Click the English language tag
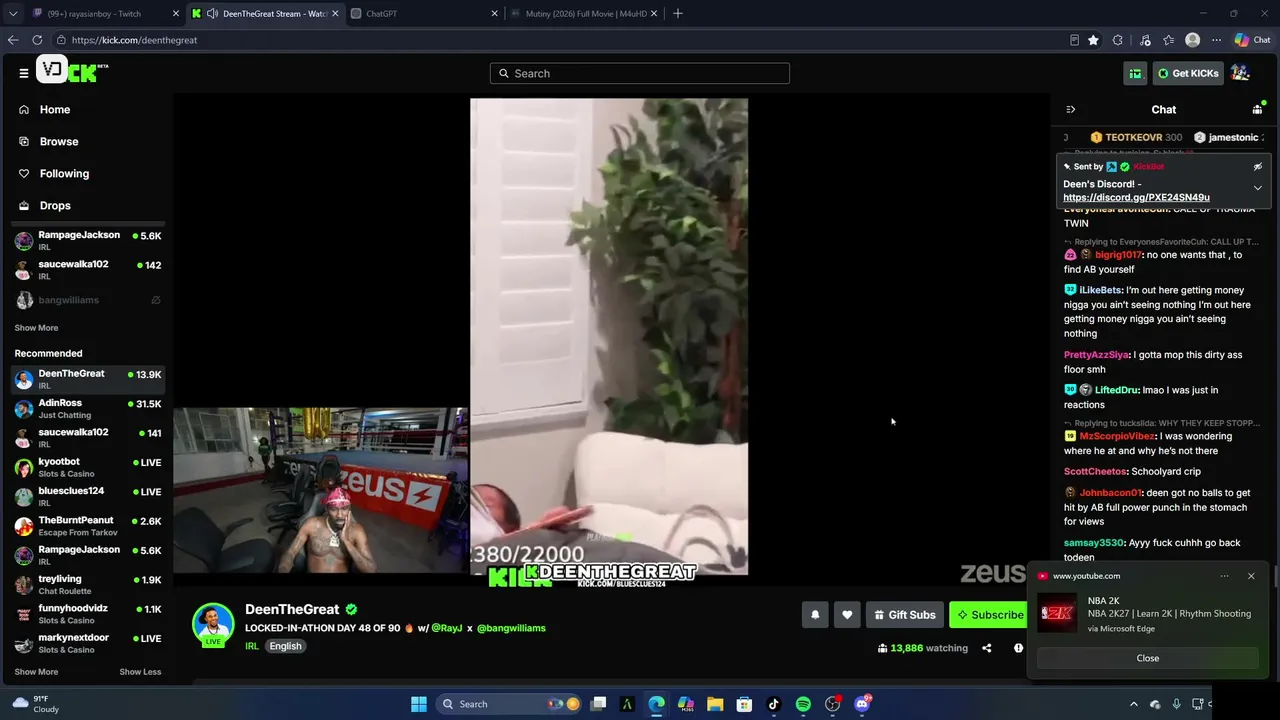Viewport: 1280px width, 720px height. [285, 646]
